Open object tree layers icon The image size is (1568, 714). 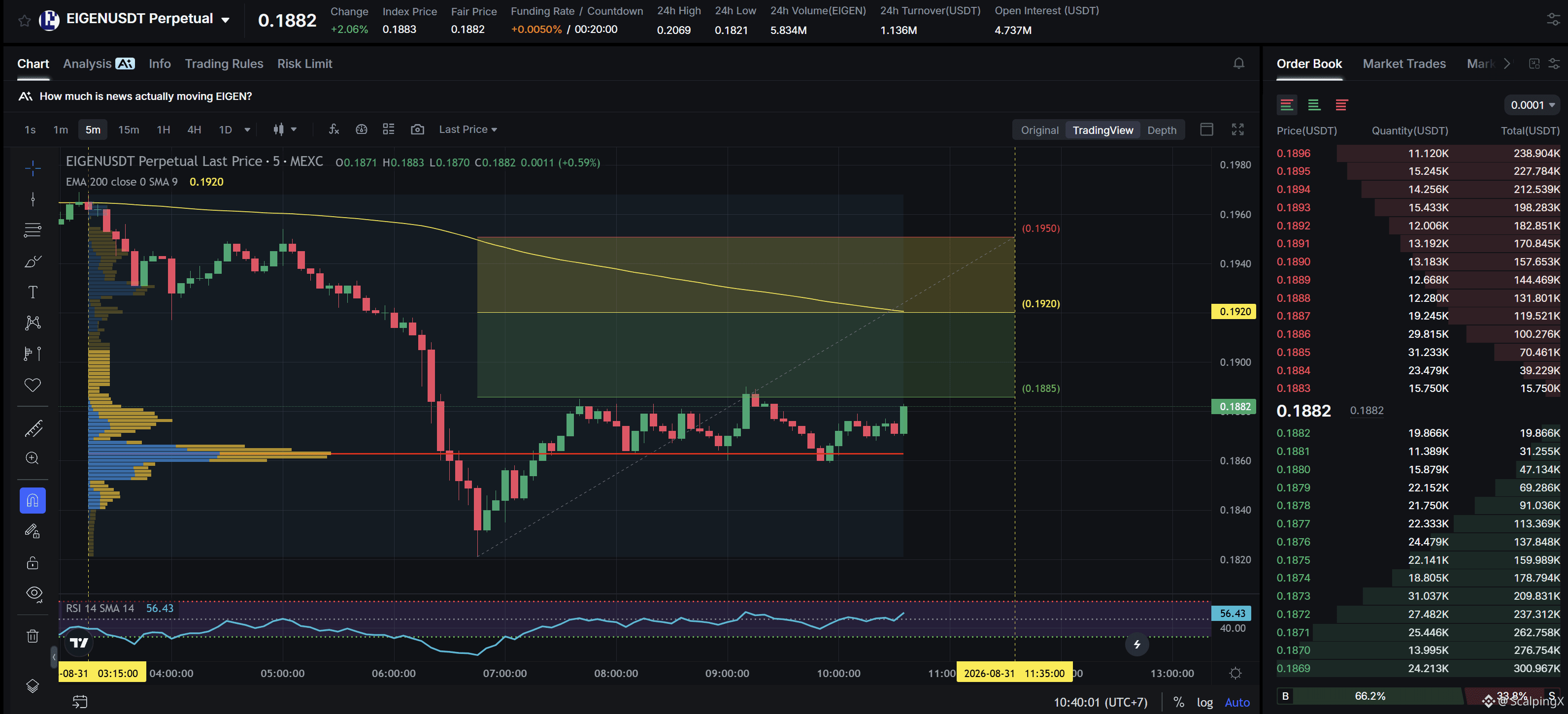(x=33, y=686)
